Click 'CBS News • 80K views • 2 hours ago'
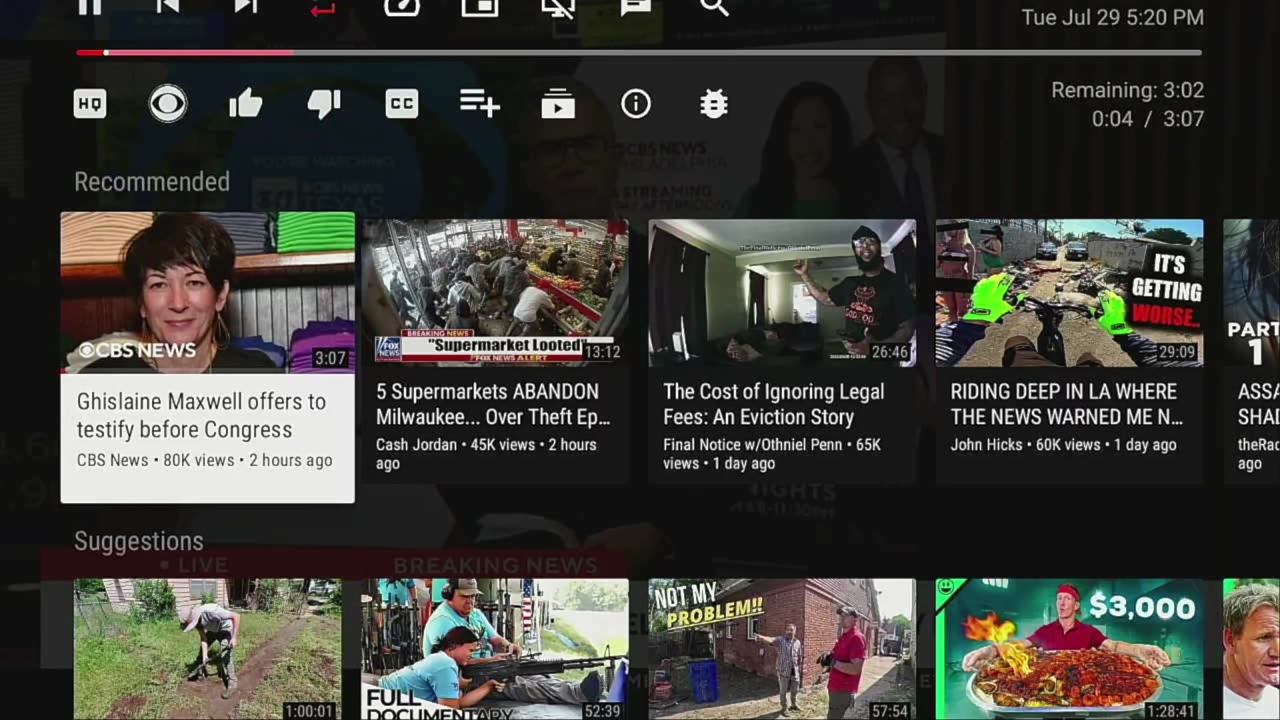Viewport: 1280px width, 720px height. (x=204, y=460)
